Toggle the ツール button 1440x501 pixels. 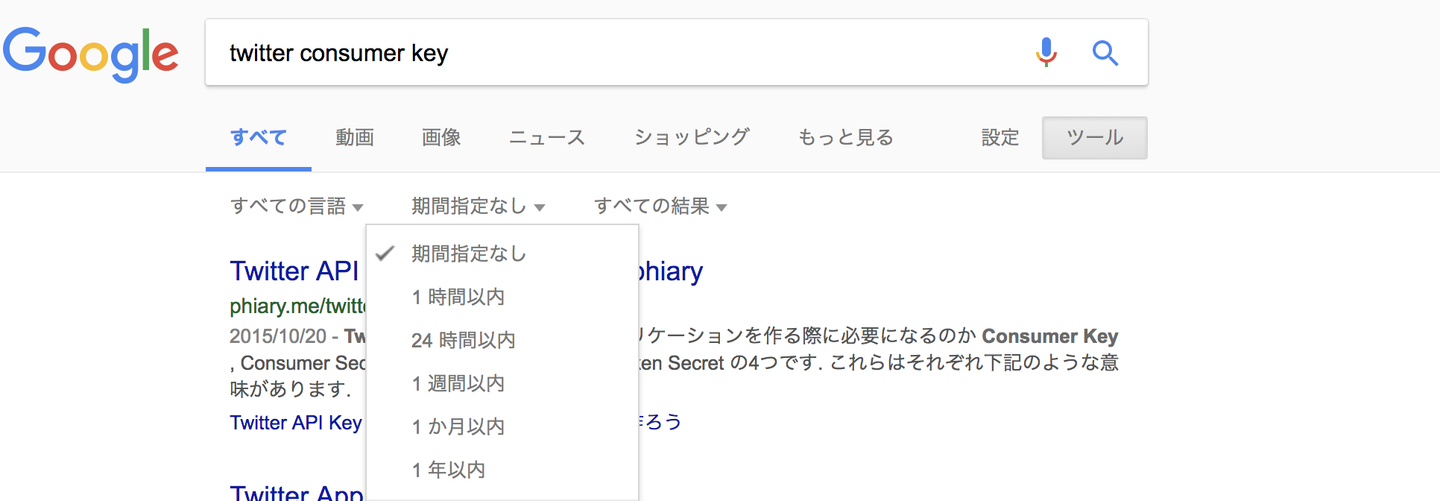click(x=1094, y=138)
